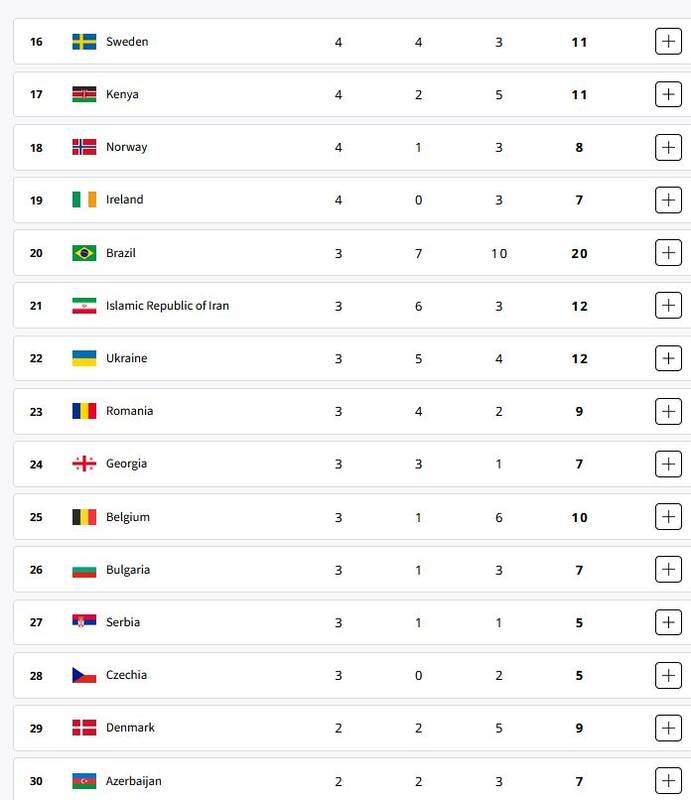
Task: Select the Azerbaijan country name
Action: point(134,781)
